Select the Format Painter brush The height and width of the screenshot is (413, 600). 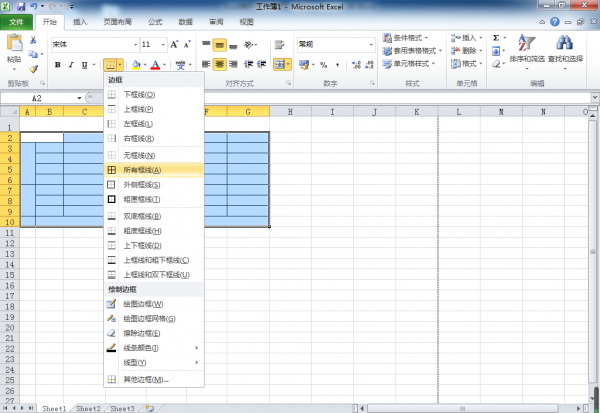click(33, 69)
